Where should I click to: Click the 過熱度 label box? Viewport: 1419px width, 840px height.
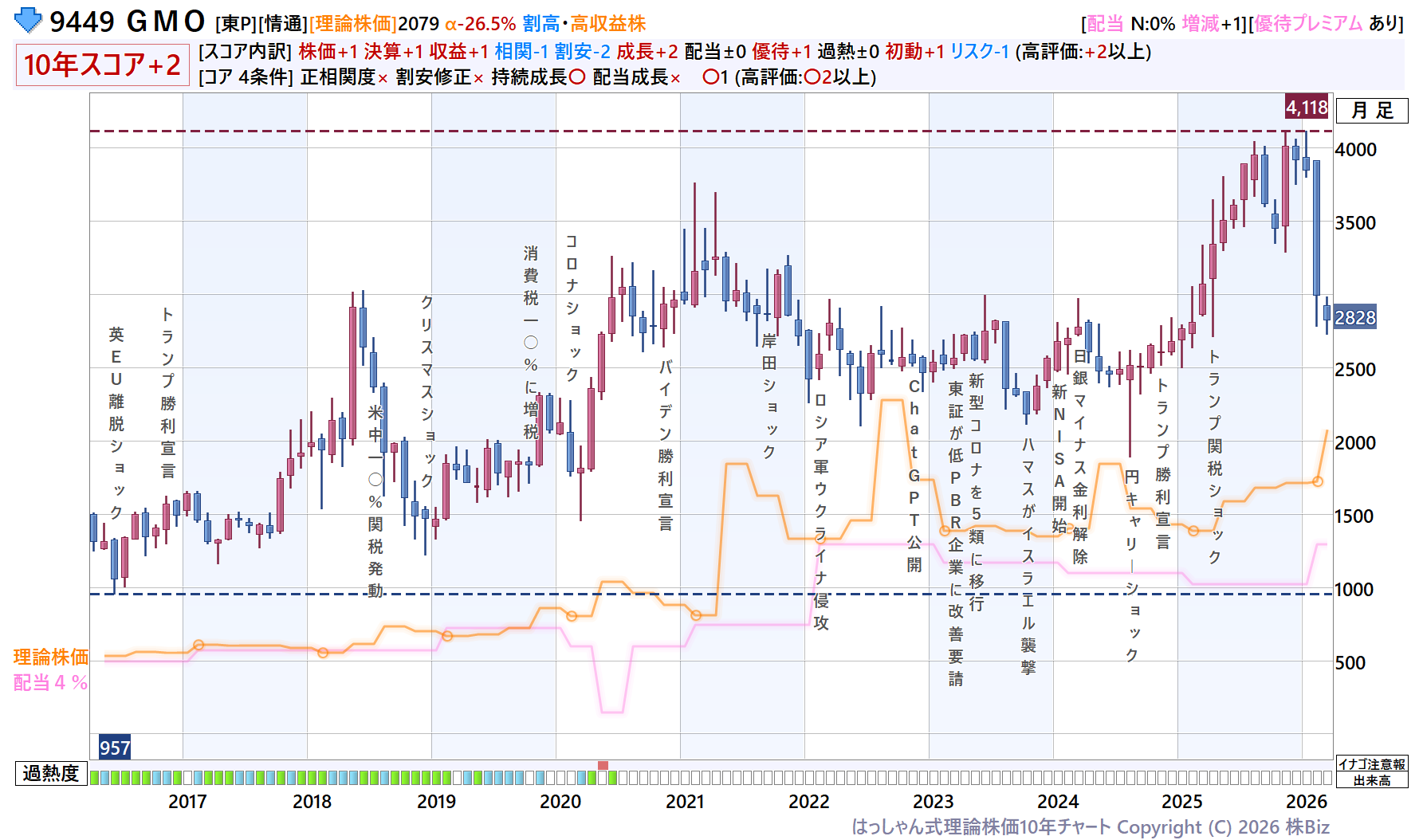coord(51,773)
